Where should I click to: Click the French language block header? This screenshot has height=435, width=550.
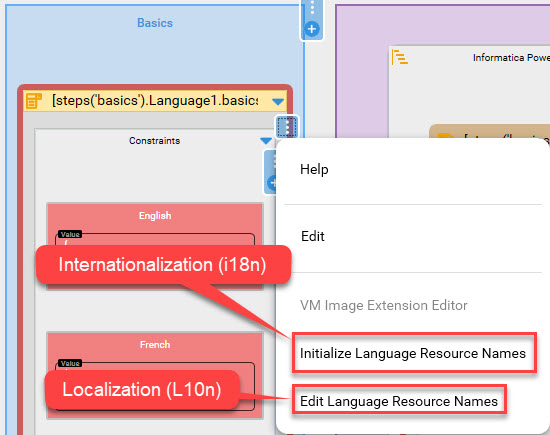coord(155,344)
